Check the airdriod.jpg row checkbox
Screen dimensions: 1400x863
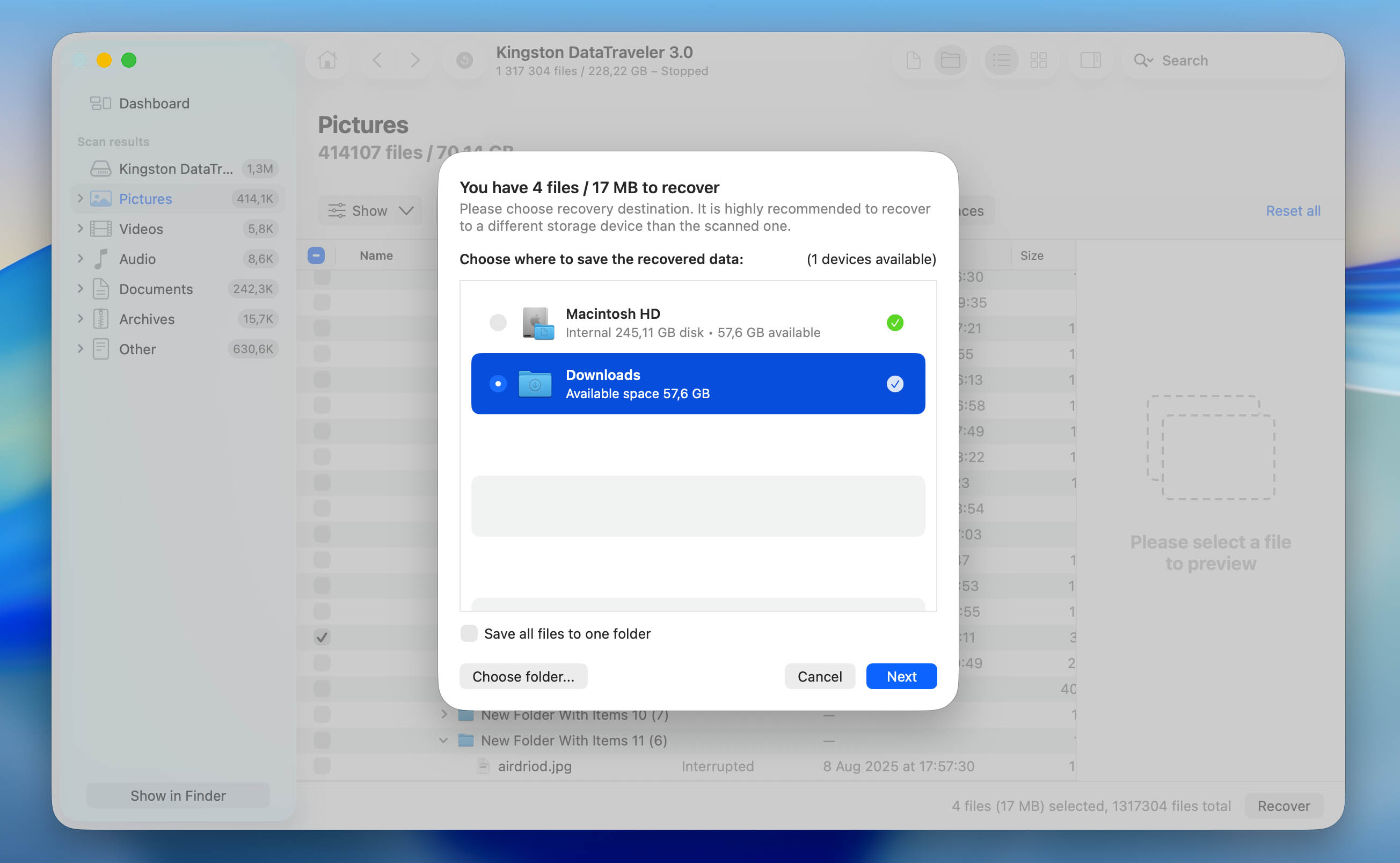pos(322,766)
